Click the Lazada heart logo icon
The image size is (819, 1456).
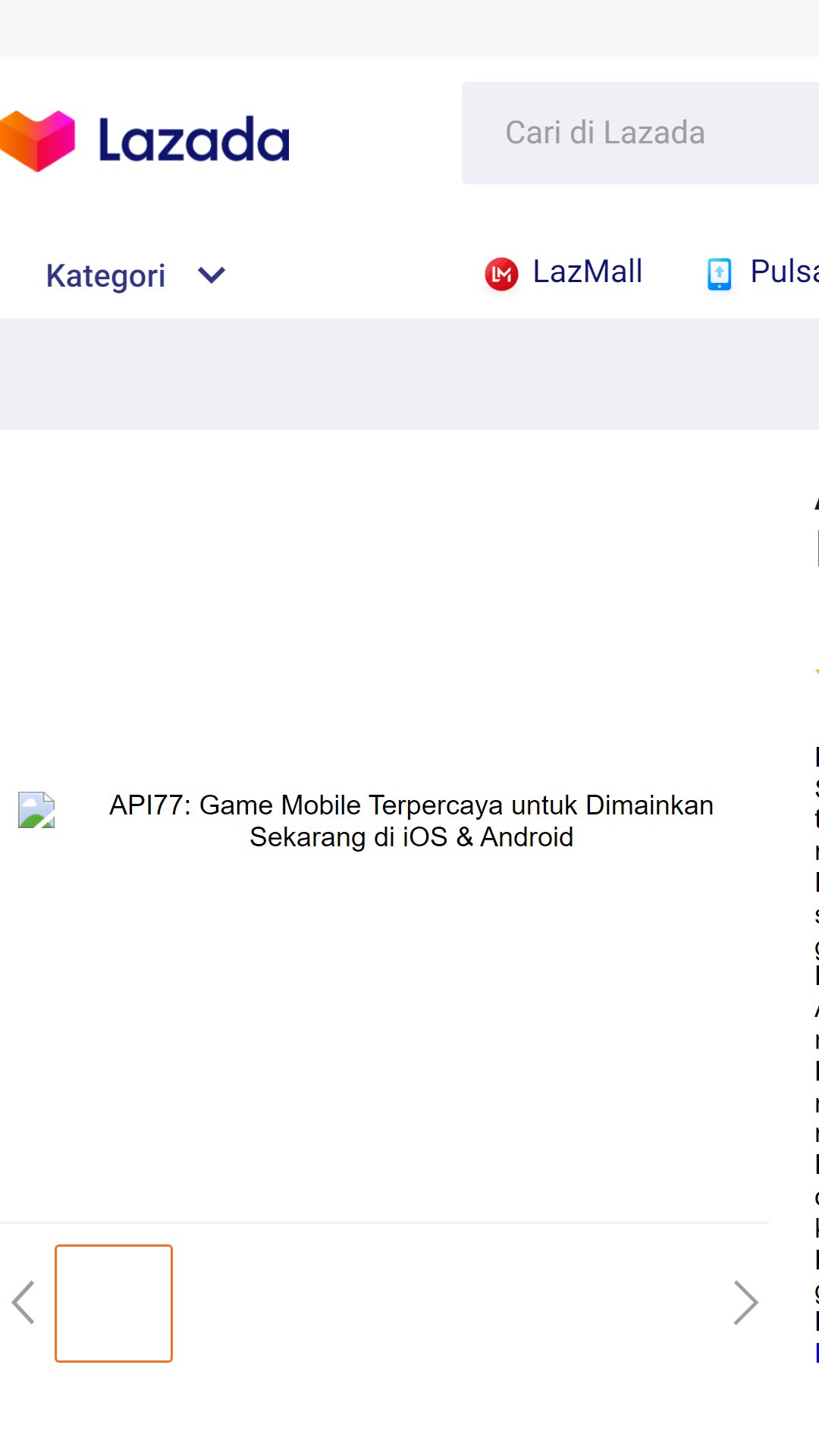point(36,141)
